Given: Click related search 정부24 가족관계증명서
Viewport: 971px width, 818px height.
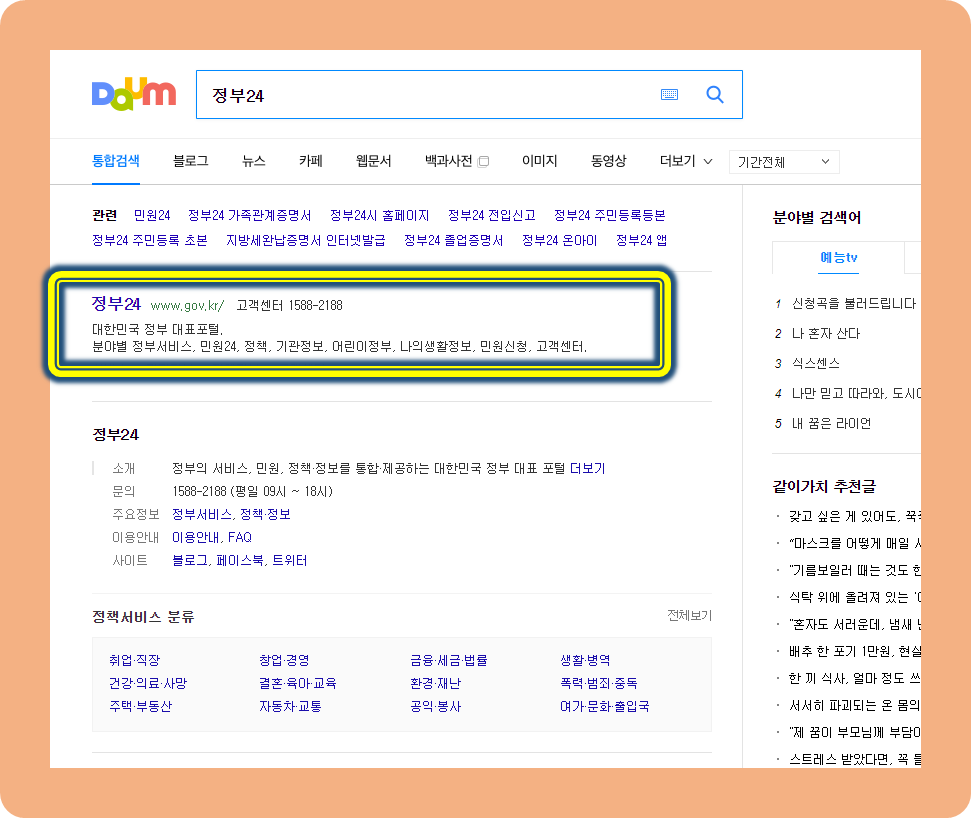Looking at the screenshot, I should pos(250,215).
